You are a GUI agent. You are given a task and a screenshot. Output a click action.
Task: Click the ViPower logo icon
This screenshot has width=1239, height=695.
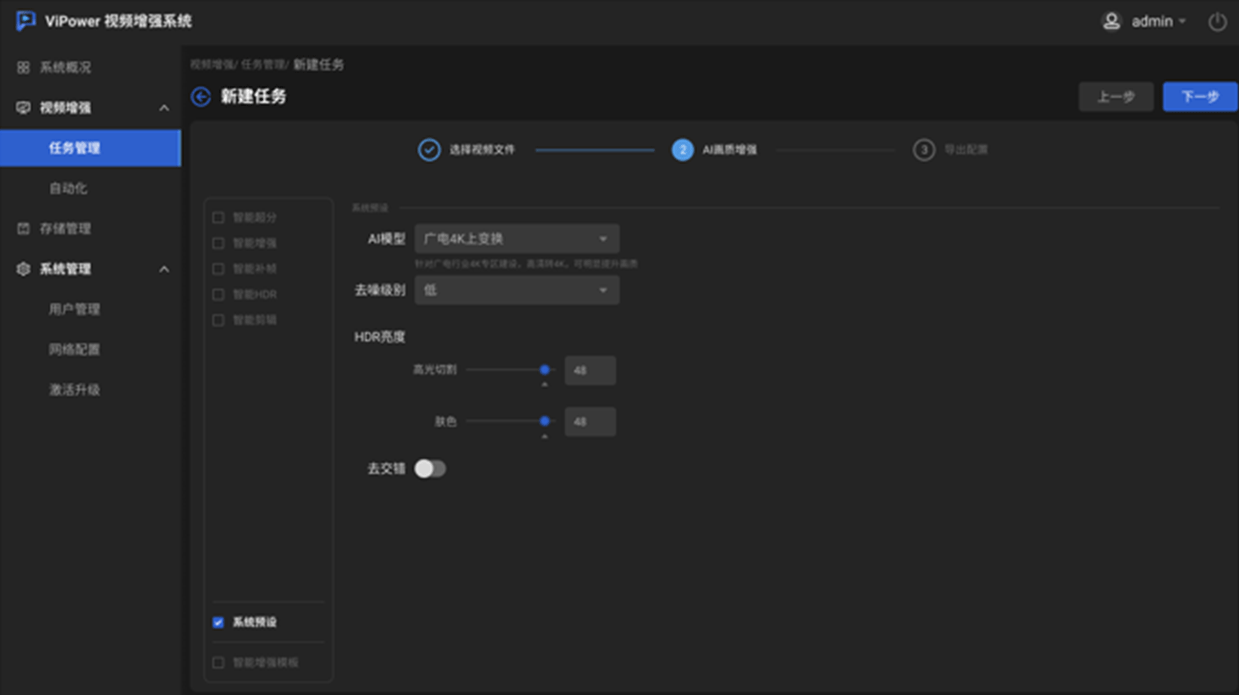(26, 21)
